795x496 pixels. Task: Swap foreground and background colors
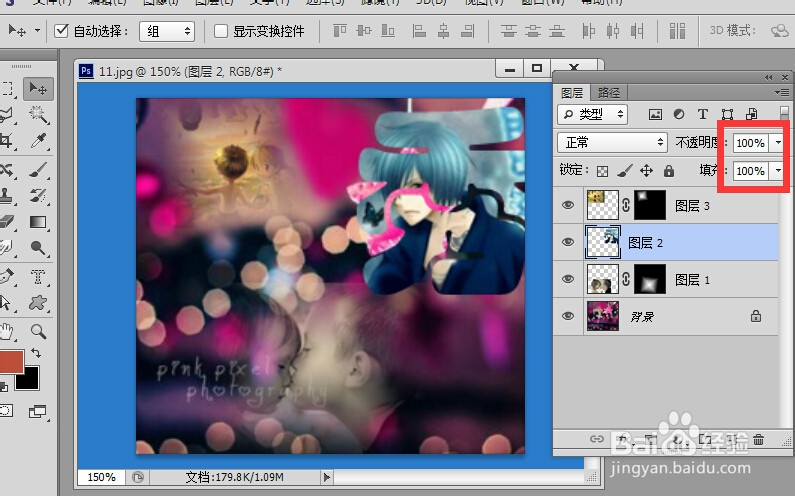[35, 352]
